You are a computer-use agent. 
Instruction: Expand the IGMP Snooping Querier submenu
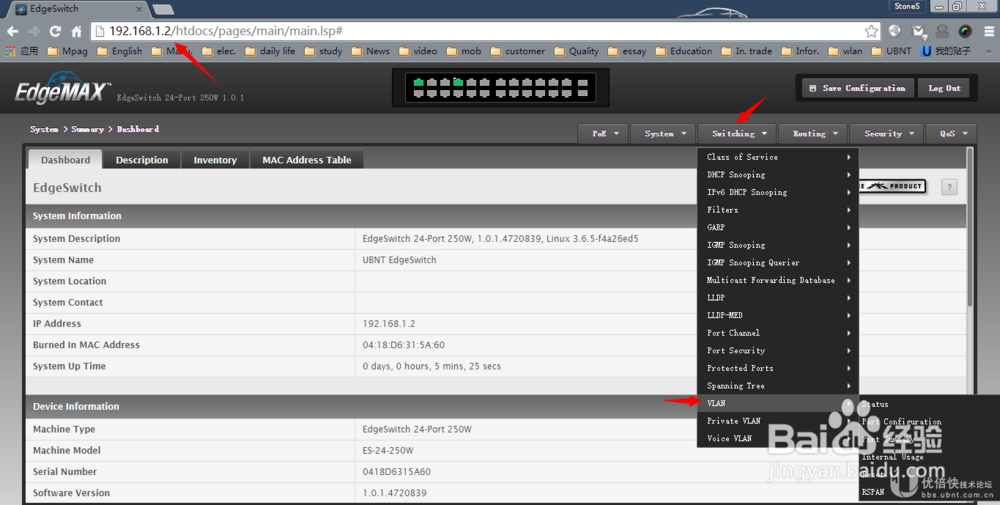tap(777, 263)
